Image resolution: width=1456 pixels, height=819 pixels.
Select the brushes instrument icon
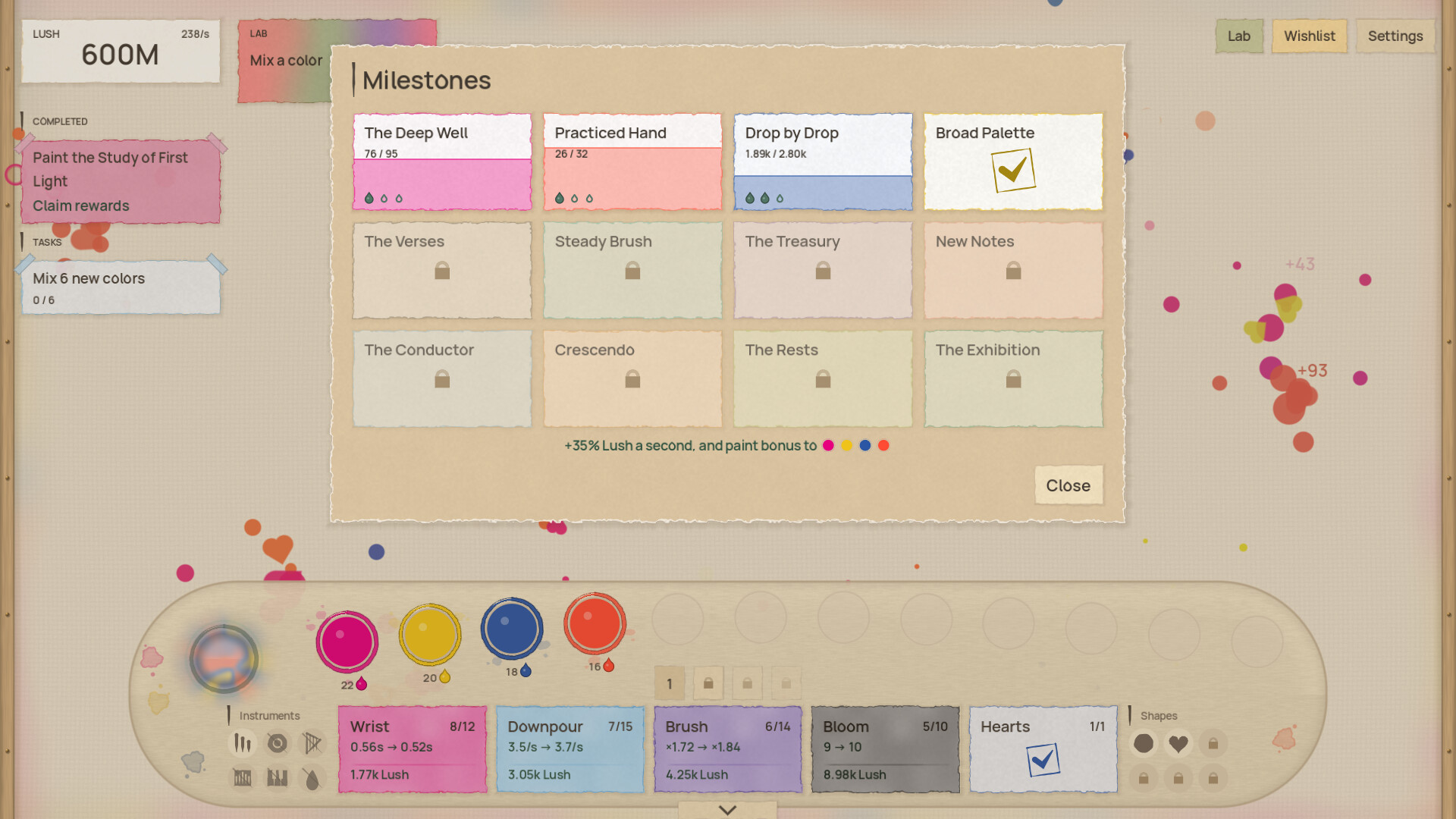pyautogui.click(x=243, y=743)
